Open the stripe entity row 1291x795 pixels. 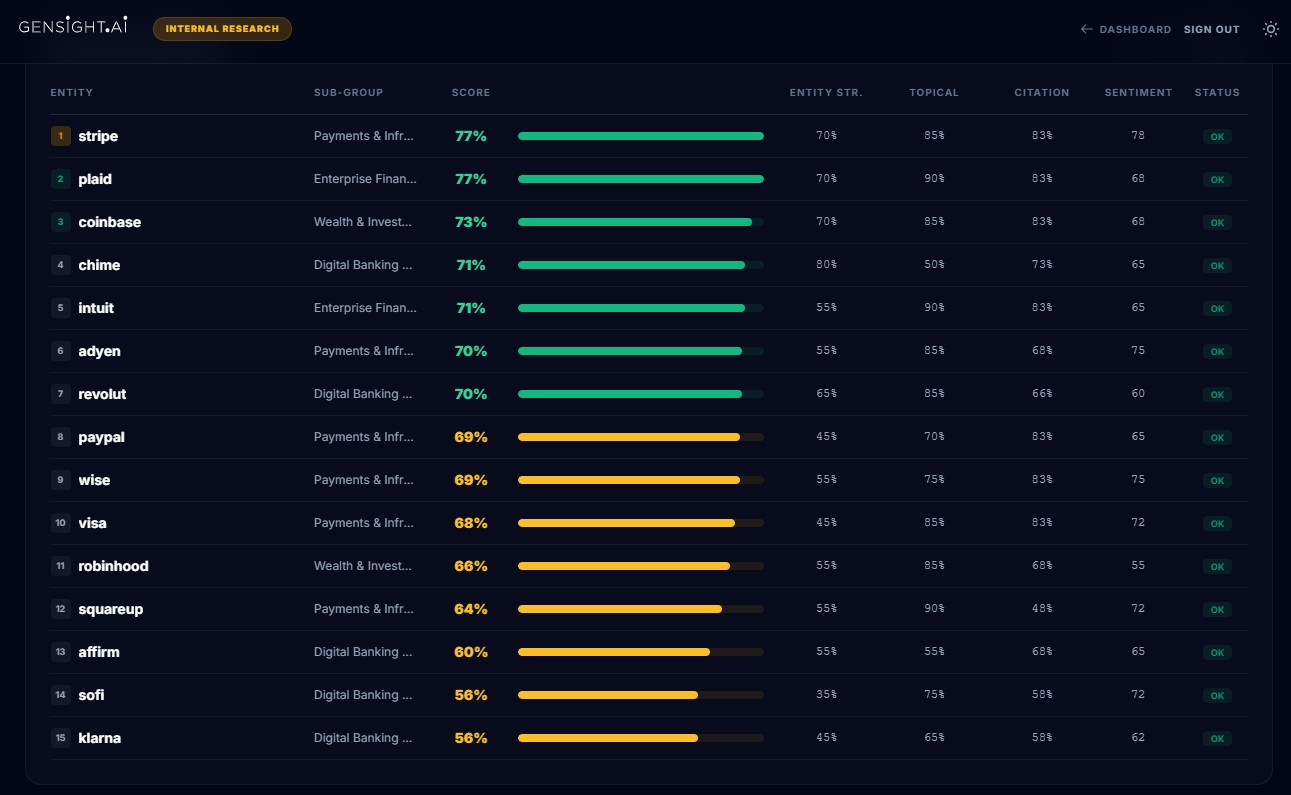coord(648,136)
